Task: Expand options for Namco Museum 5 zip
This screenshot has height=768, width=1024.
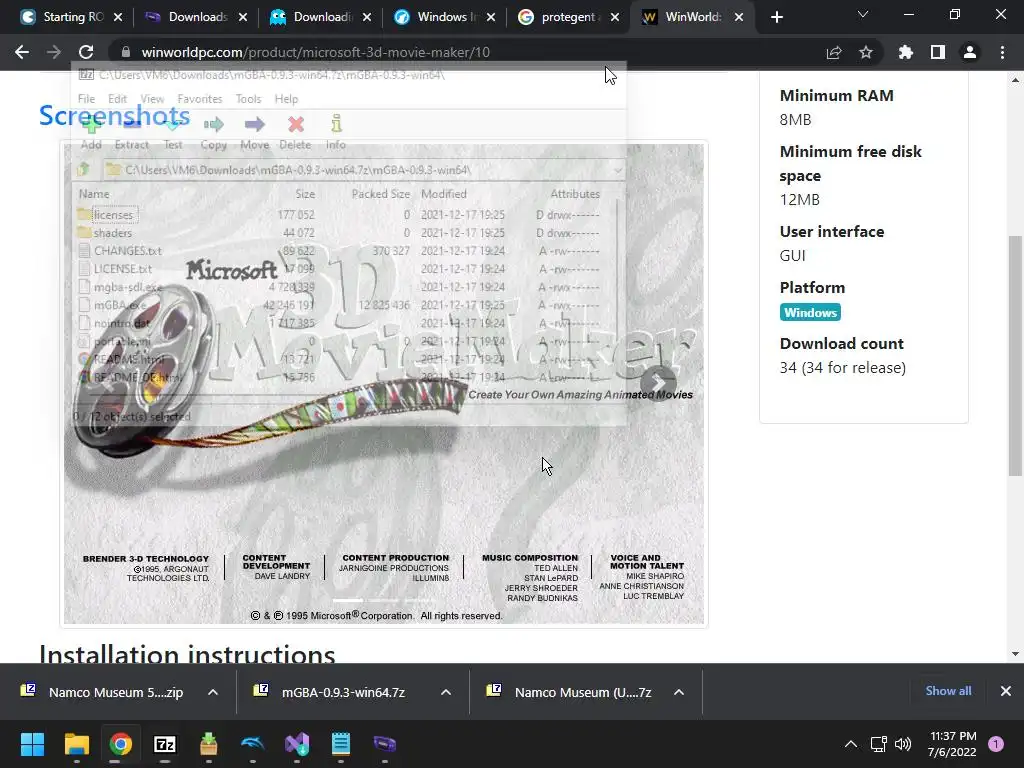Action: click(213, 692)
